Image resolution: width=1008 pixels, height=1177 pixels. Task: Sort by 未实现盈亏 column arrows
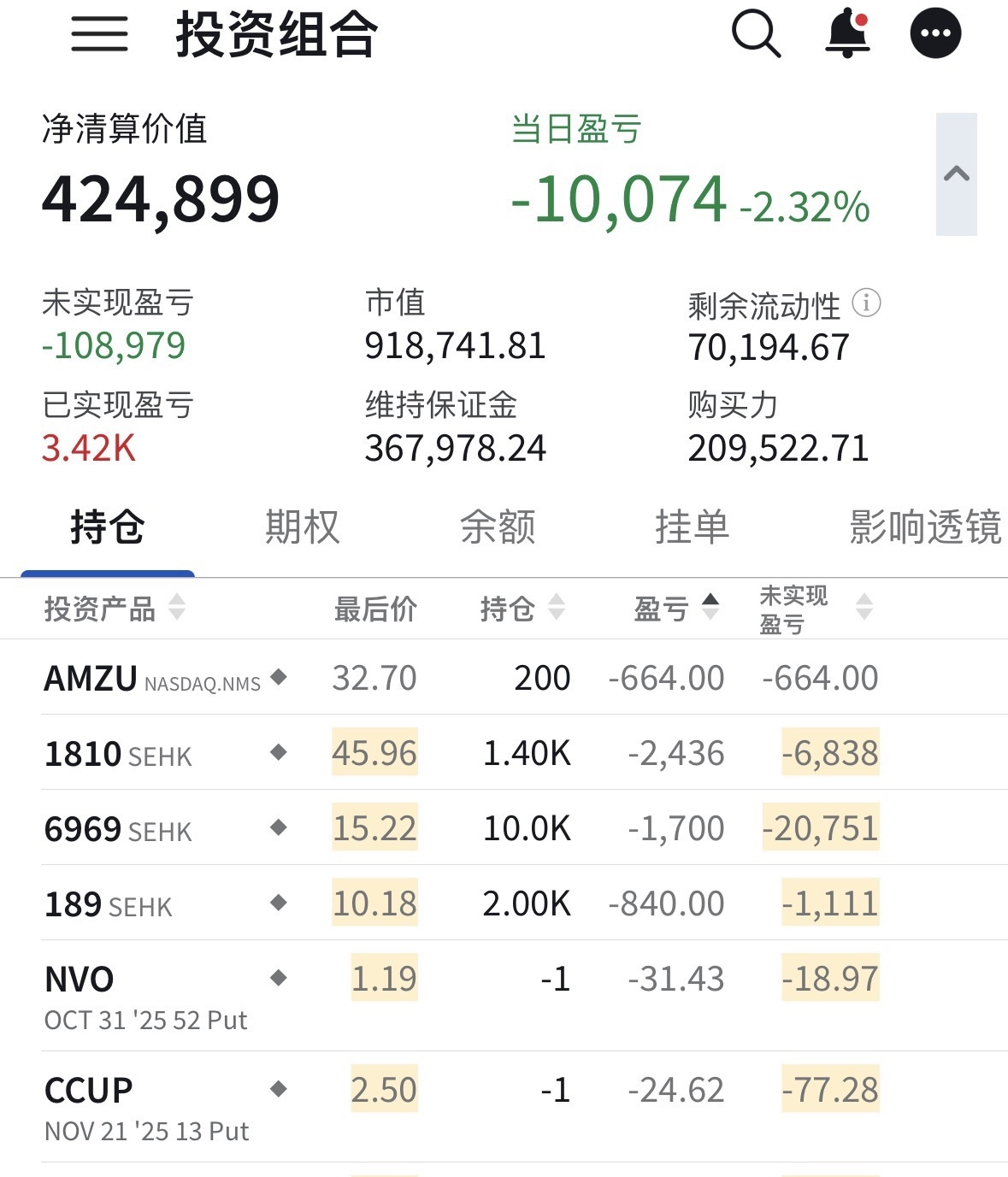864,607
